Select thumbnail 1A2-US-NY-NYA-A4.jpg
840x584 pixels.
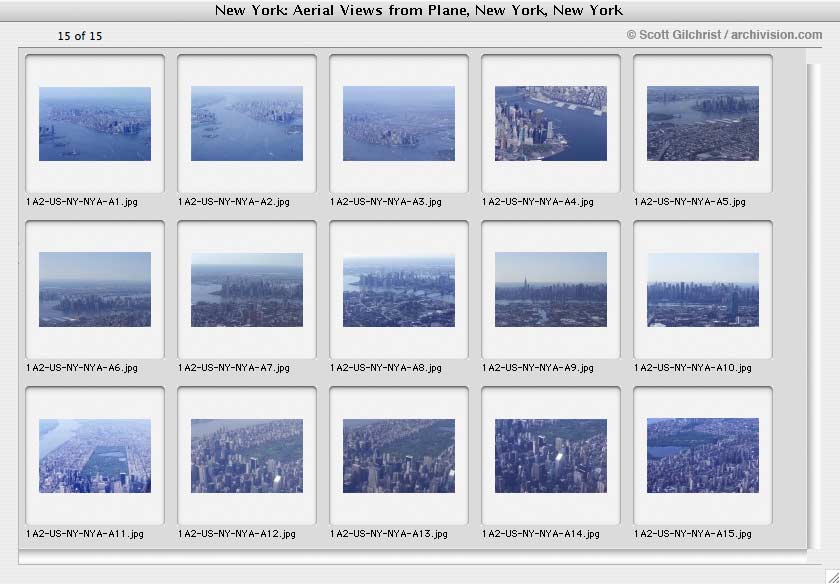tap(551, 124)
